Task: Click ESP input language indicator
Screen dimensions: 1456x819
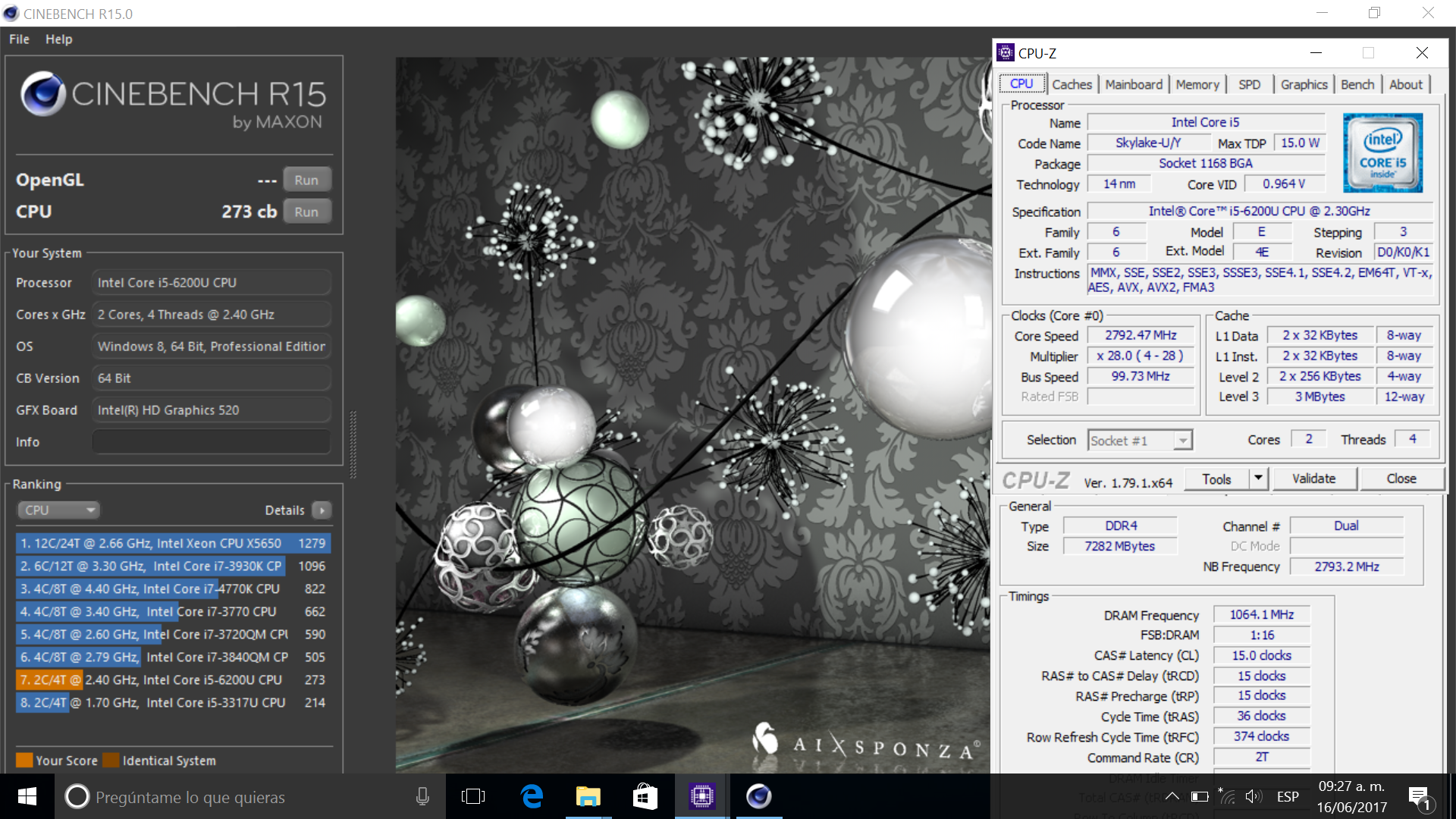Action: [1288, 797]
